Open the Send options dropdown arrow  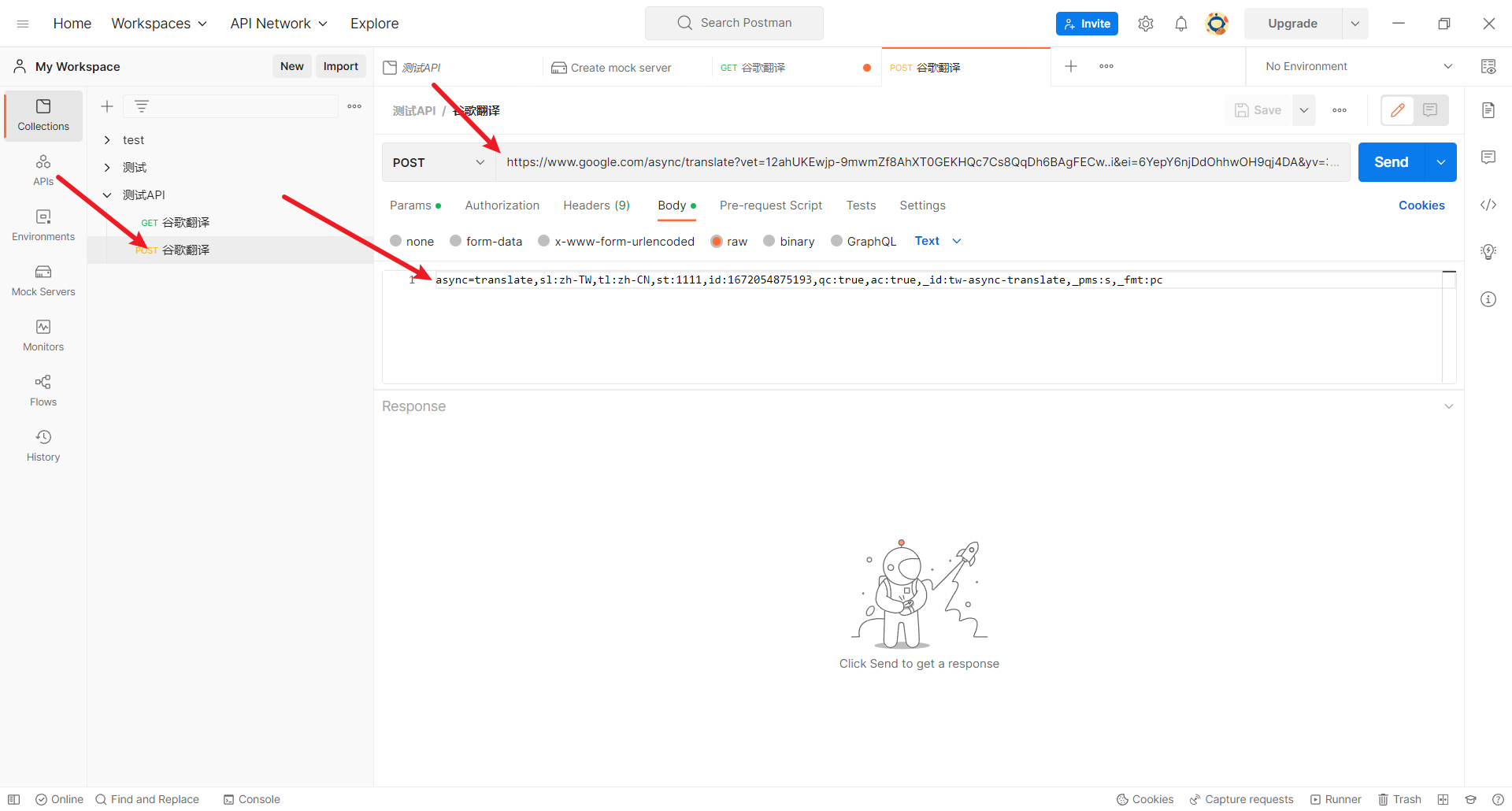click(x=1440, y=162)
